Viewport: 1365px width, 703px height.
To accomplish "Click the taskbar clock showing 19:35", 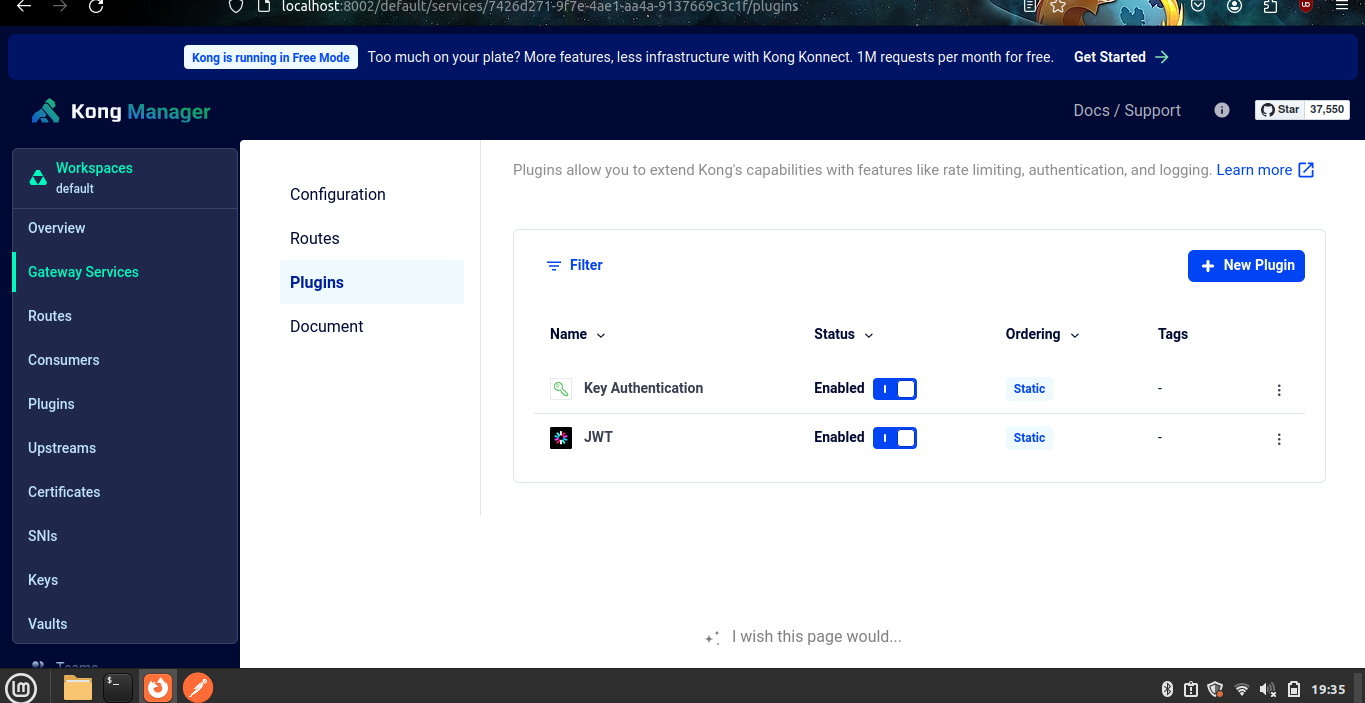I will tap(1328, 689).
